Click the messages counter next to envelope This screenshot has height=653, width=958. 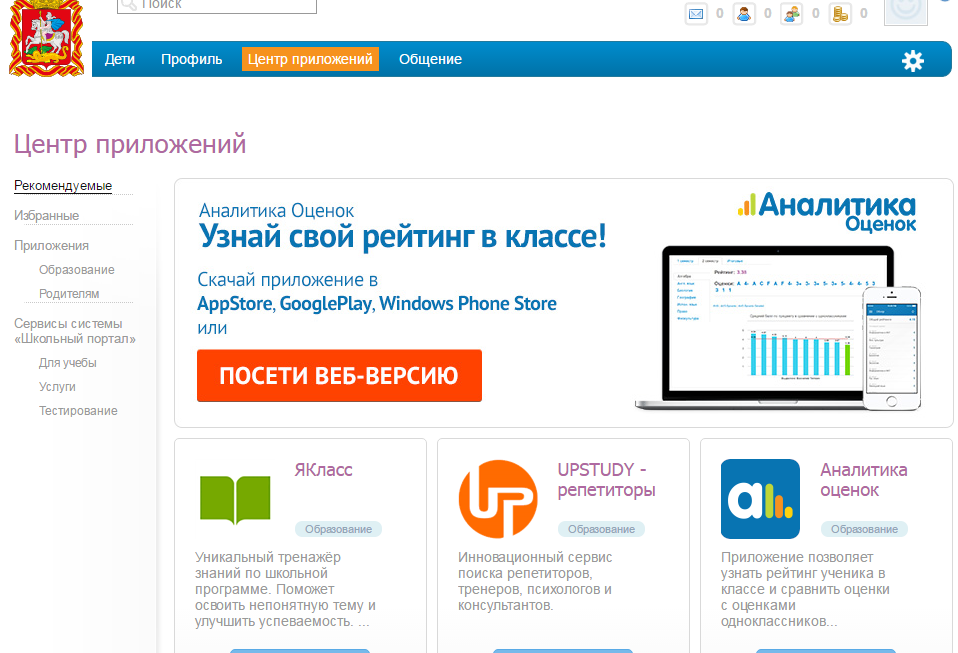click(x=720, y=13)
